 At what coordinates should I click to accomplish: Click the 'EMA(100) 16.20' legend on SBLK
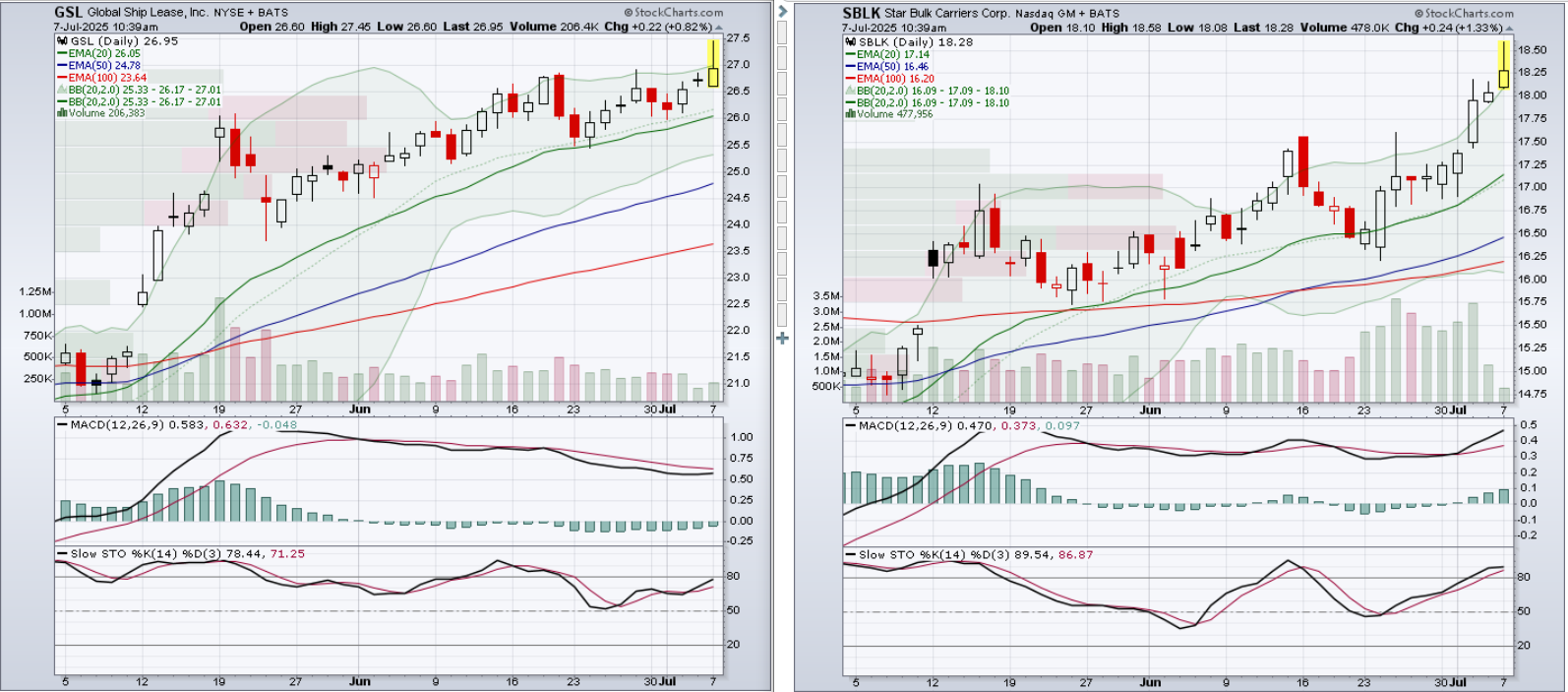click(896, 79)
